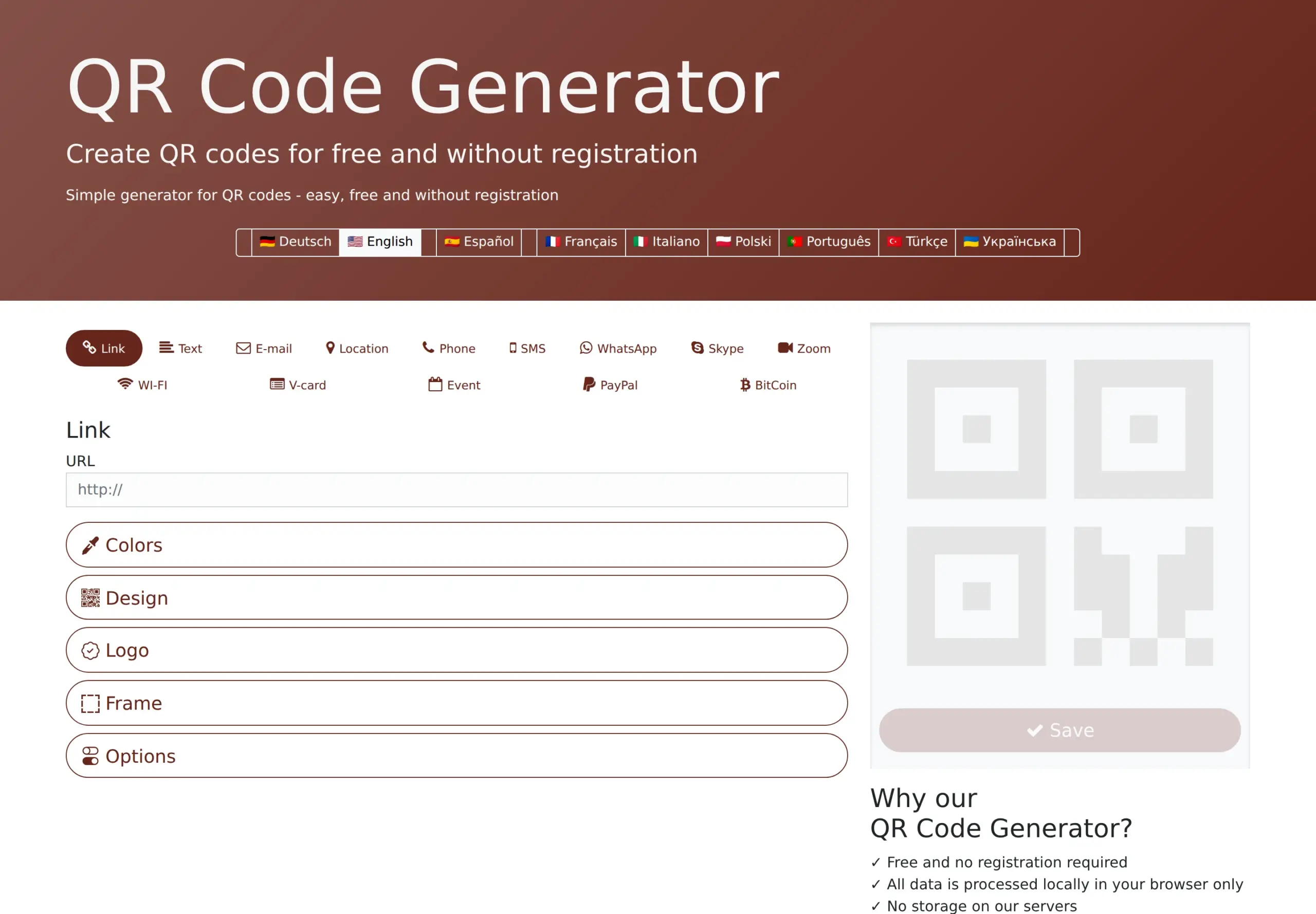1316x914 pixels.
Task: Click the WhatsApp logo icon
Action: pos(586,348)
